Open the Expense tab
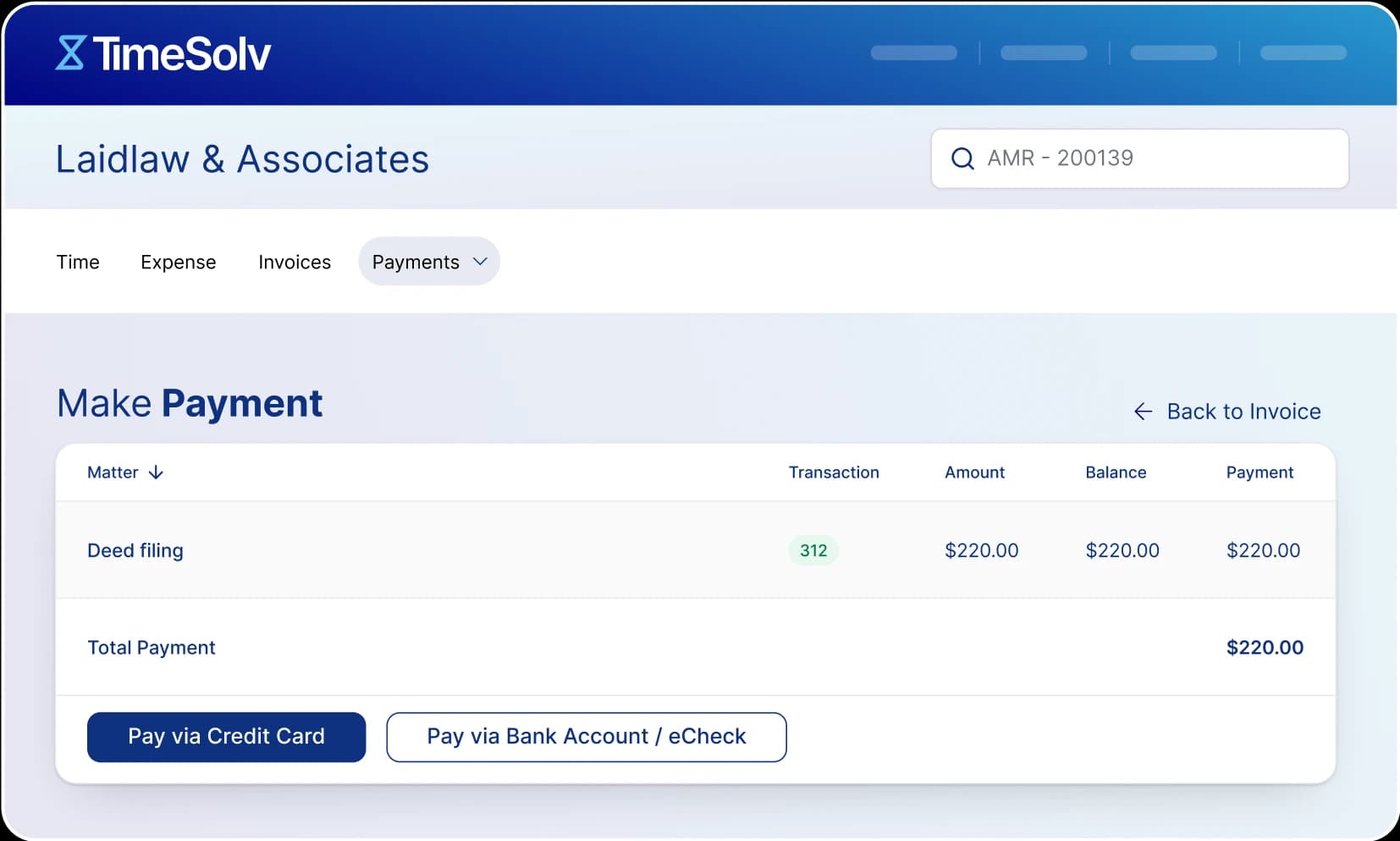Image resolution: width=1400 pixels, height=841 pixels. click(x=178, y=261)
